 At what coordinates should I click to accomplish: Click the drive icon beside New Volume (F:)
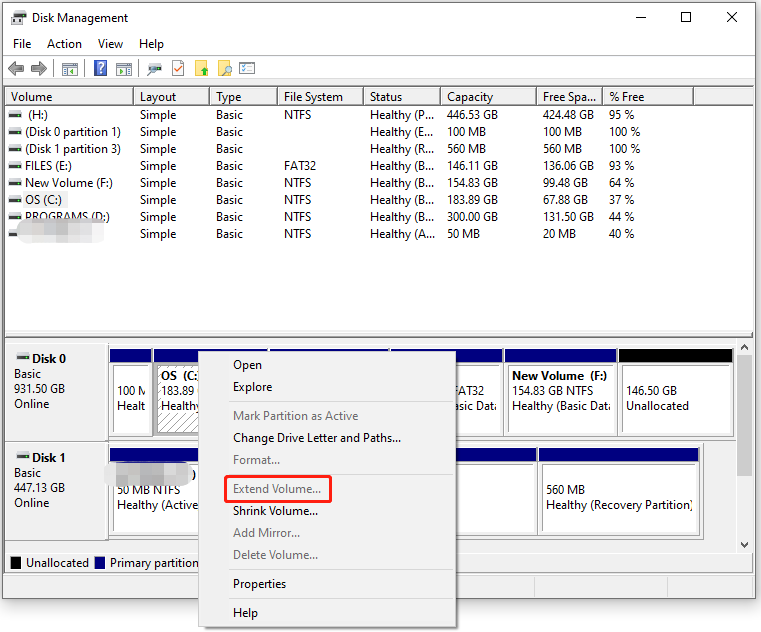click(x=15, y=183)
